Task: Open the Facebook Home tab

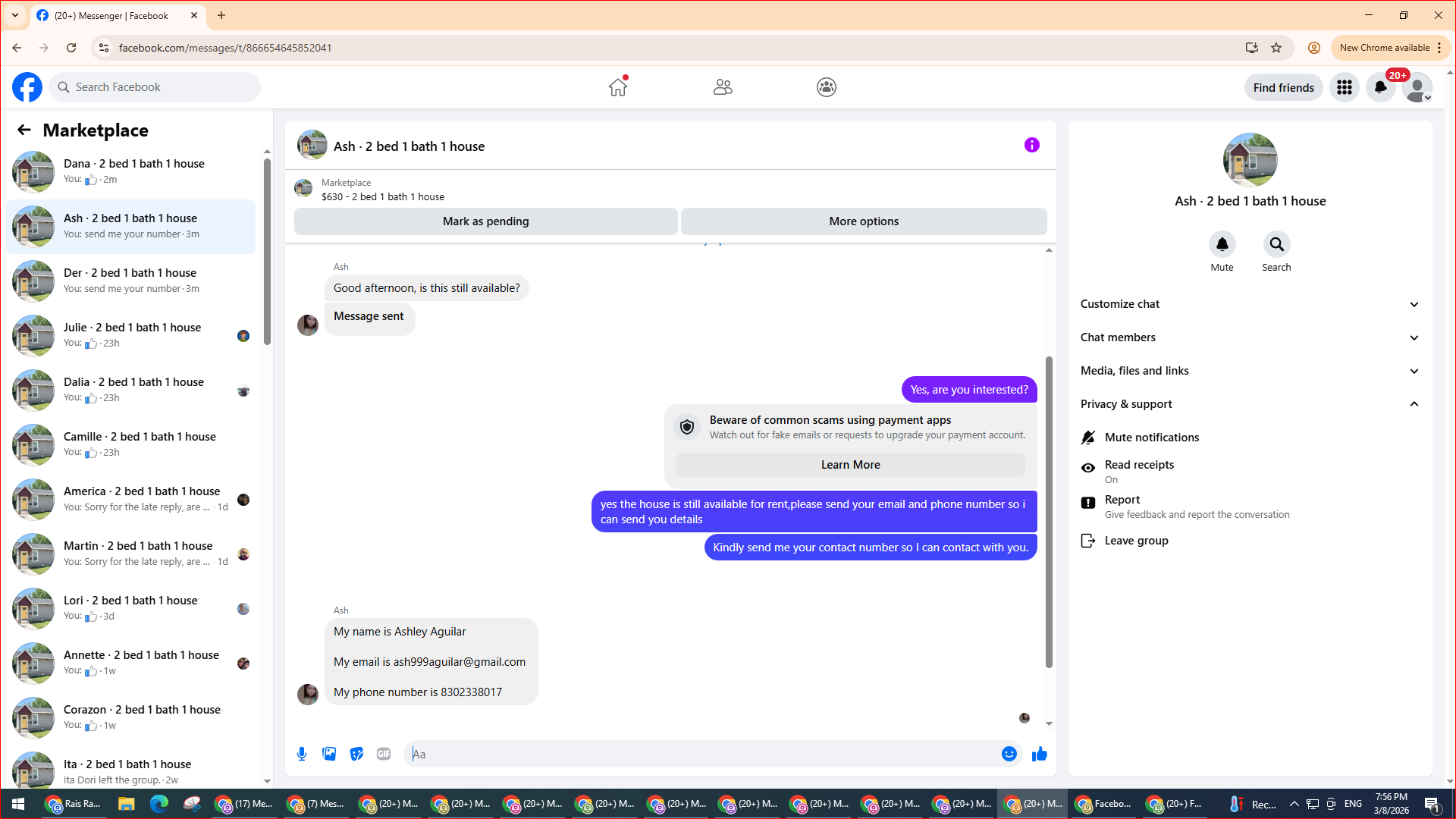Action: pyautogui.click(x=618, y=87)
